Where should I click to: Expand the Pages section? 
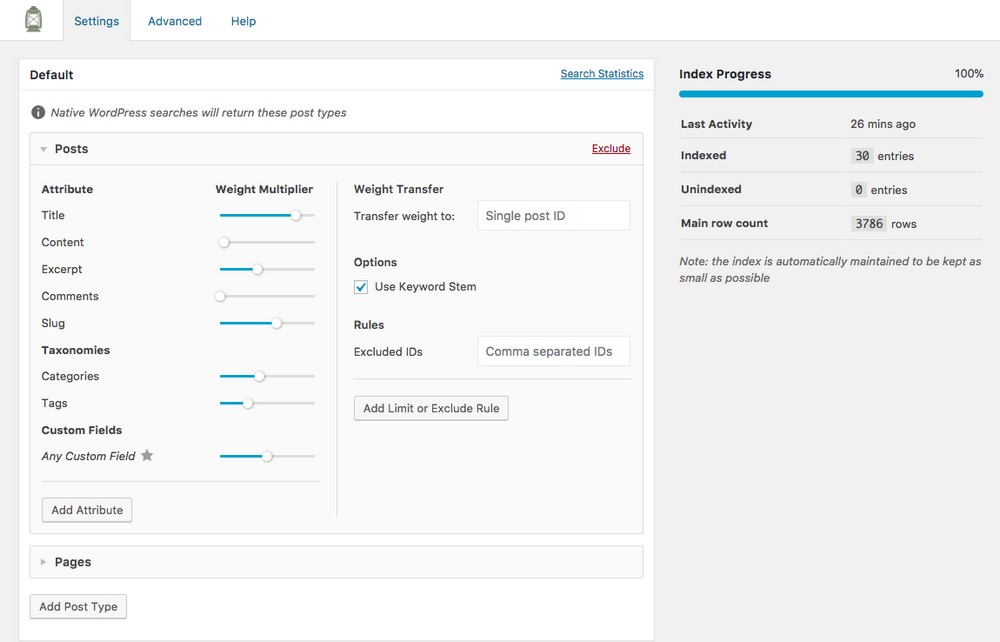click(44, 562)
